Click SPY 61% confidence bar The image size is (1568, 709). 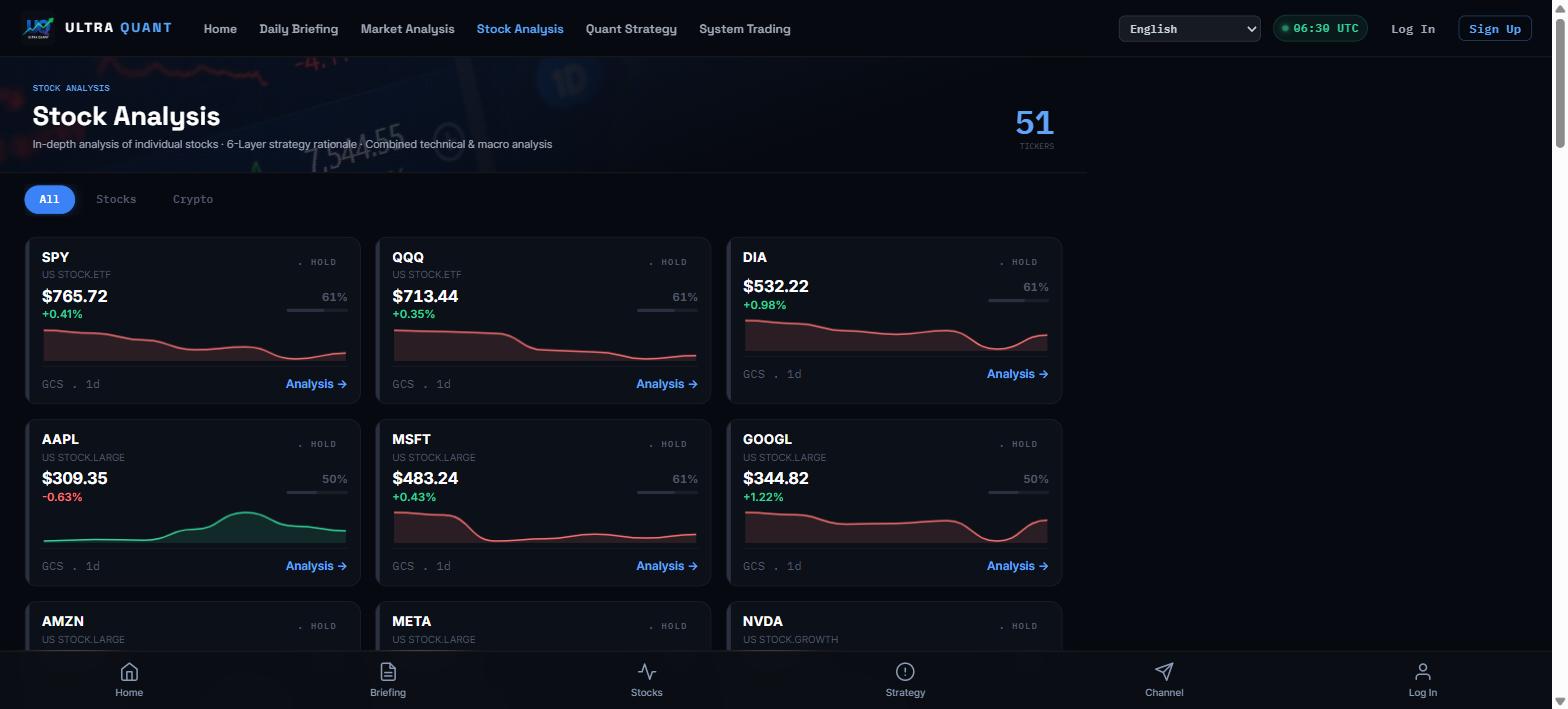[x=317, y=310]
